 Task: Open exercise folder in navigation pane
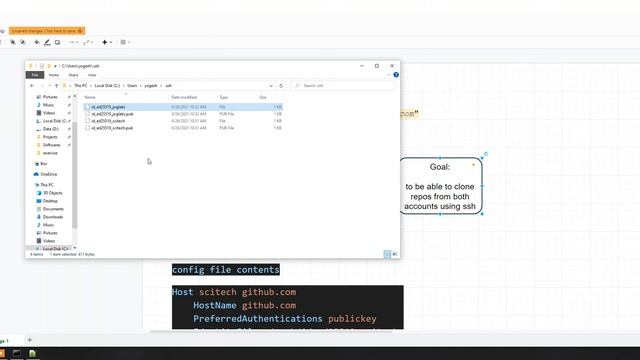(50, 153)
